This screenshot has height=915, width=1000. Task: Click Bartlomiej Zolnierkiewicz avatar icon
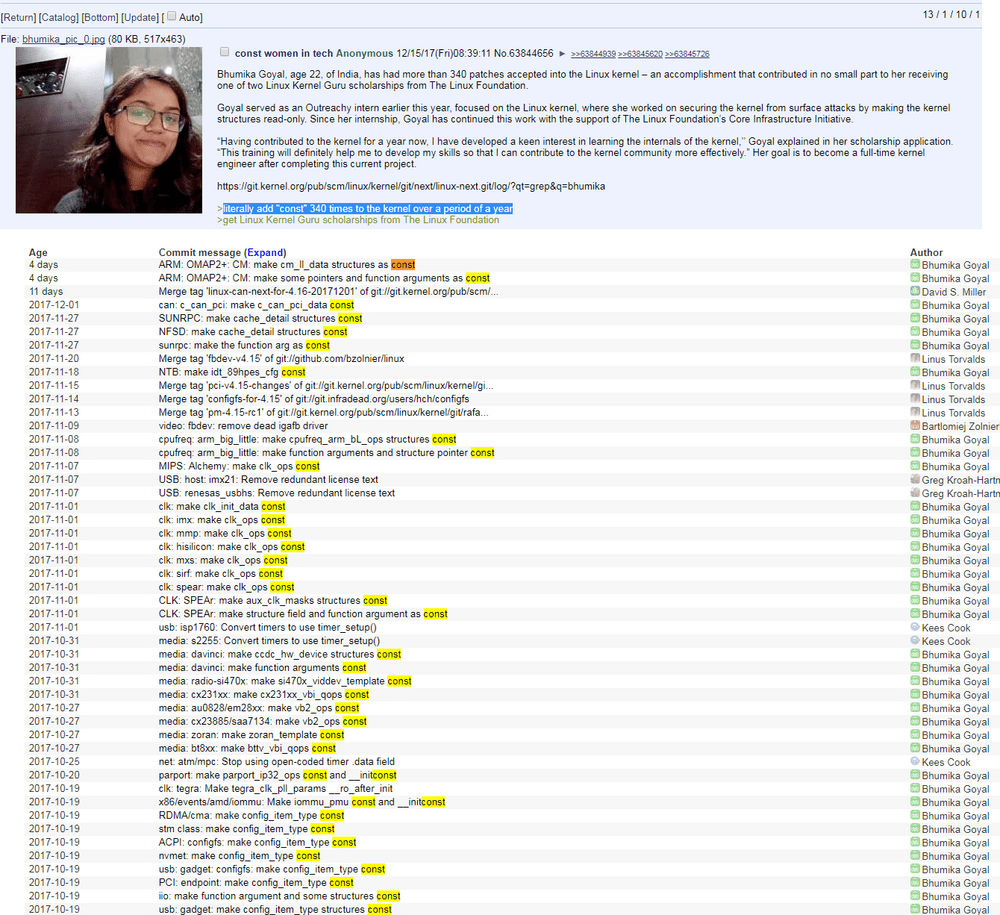915,425
